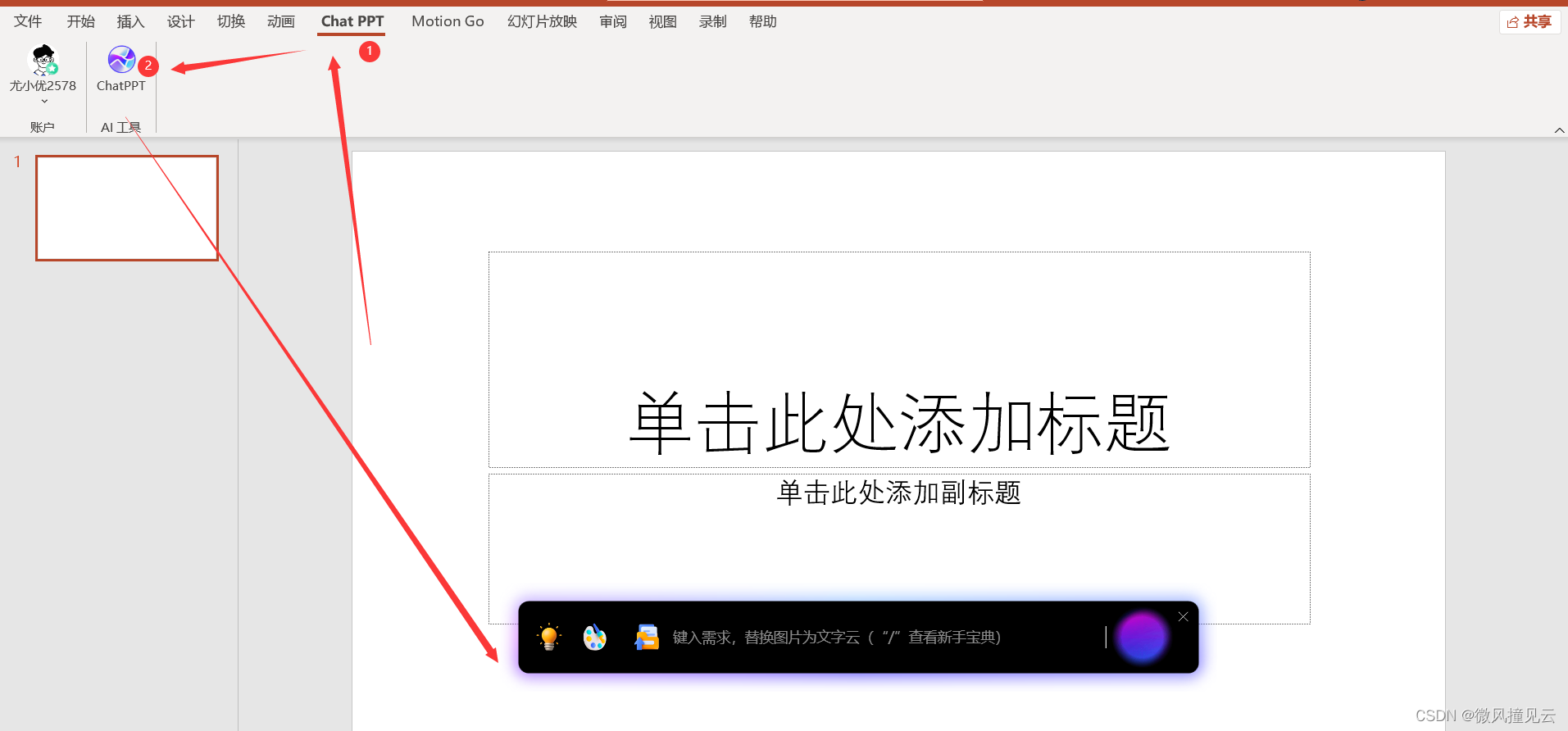Open the 审阅 ribbon tab

click(x=613, y=21)
